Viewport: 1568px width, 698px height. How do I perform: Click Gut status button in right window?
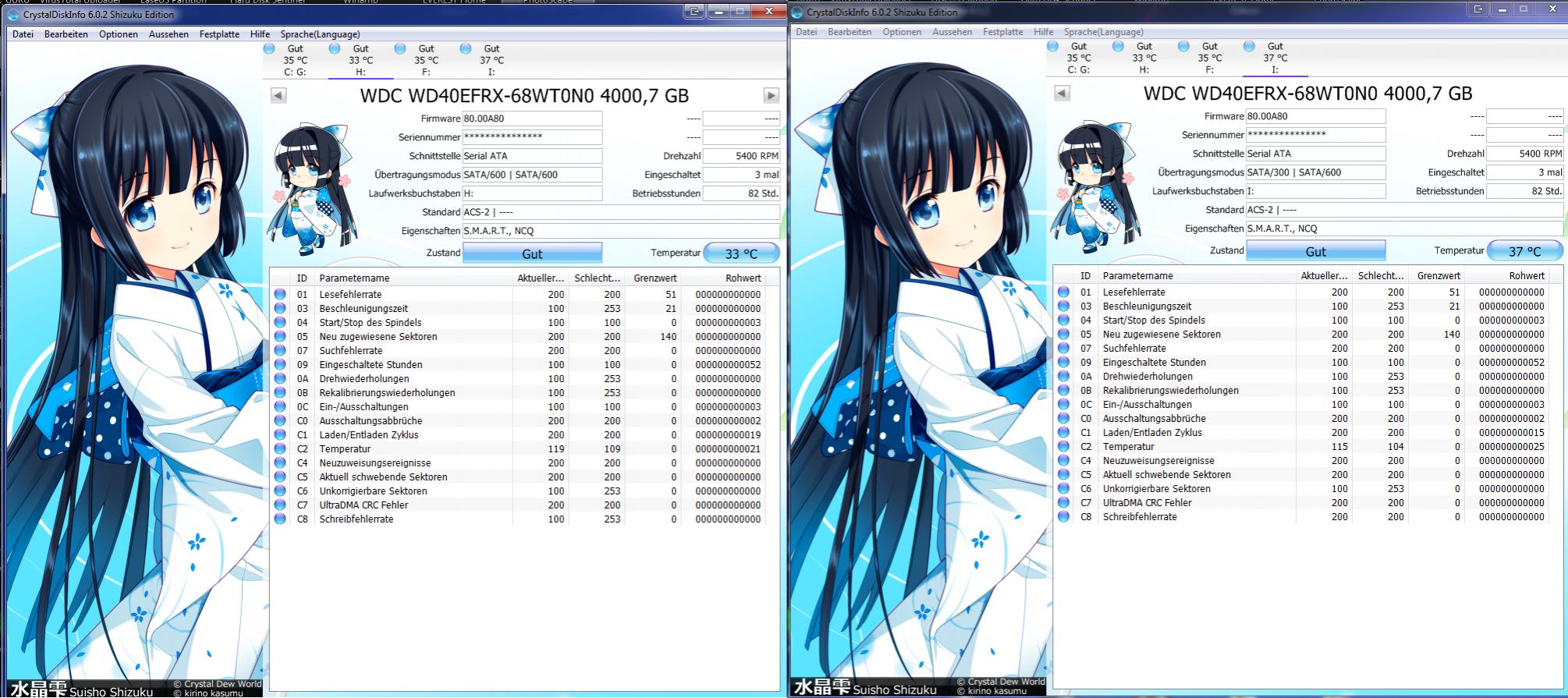pos(1315,251)
